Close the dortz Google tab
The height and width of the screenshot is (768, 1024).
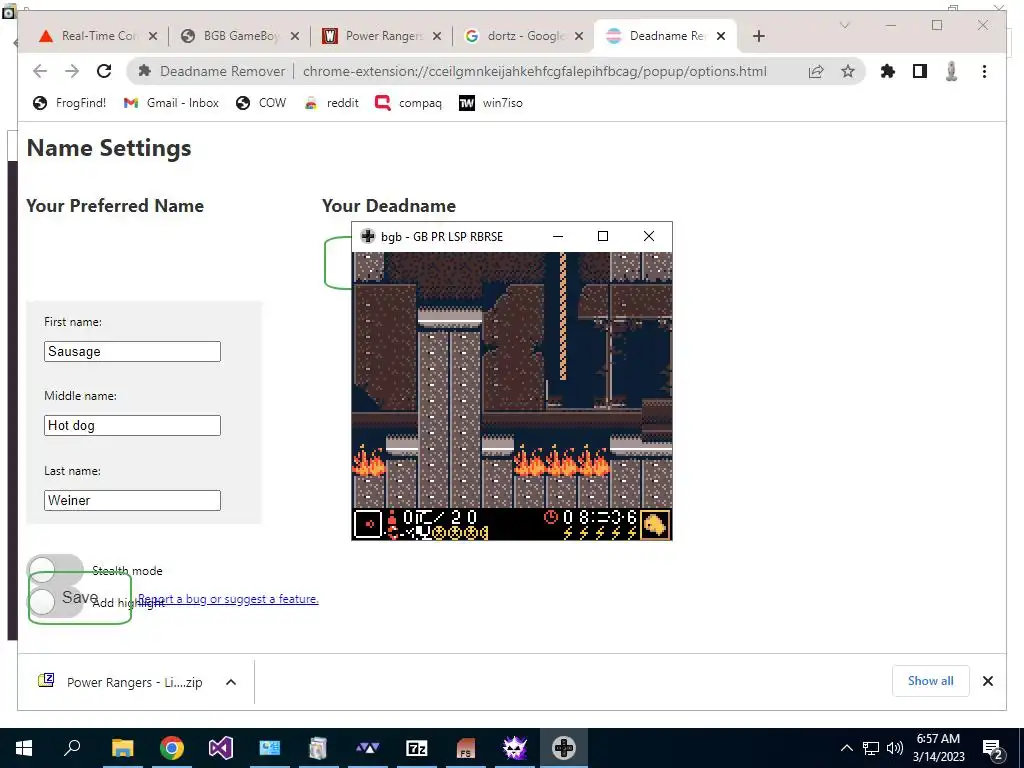(x=579, y=36)
